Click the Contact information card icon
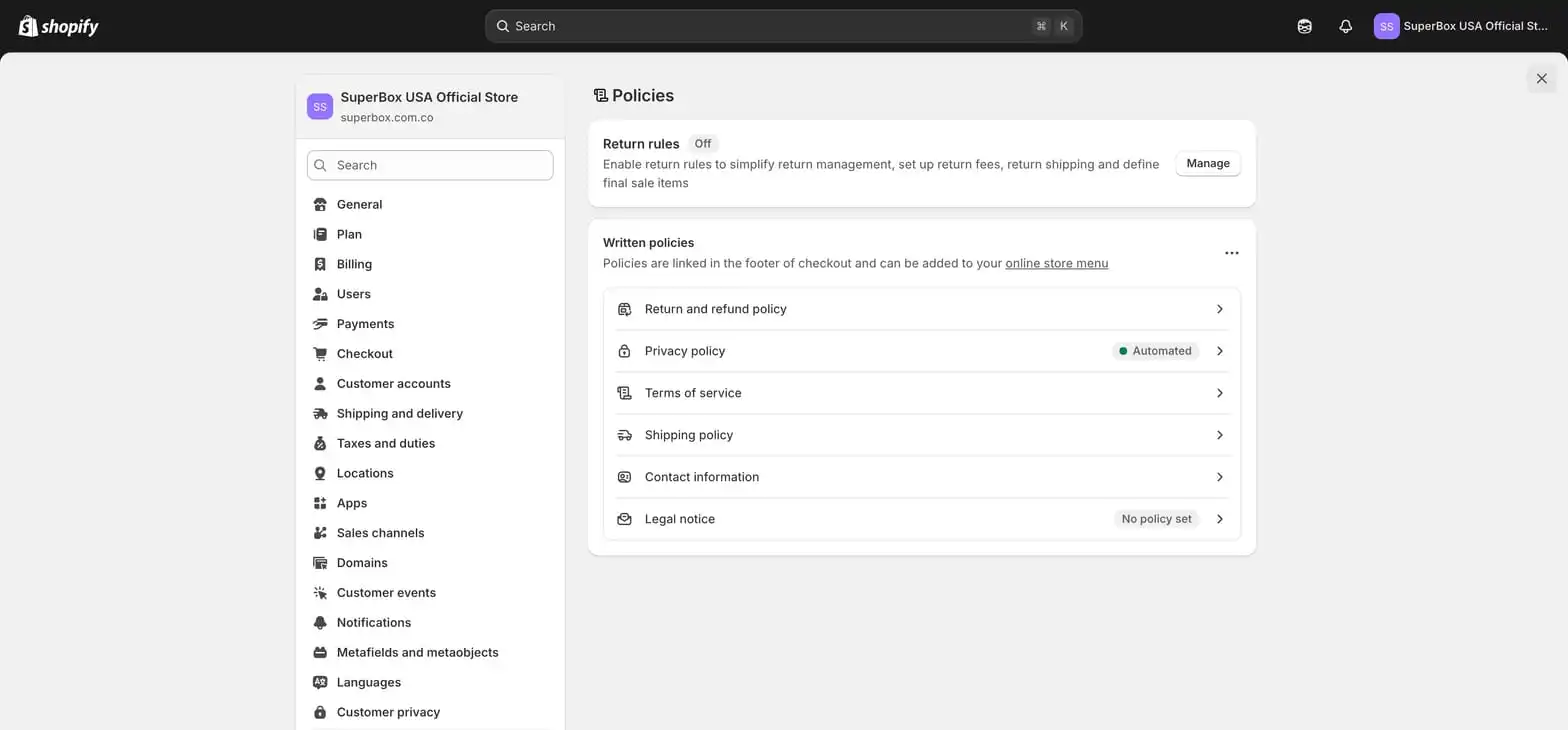 pos(624,477)
